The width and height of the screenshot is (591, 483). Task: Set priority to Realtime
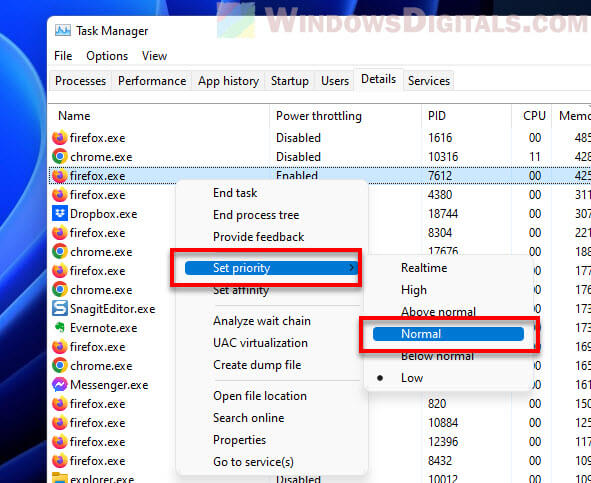click(424, 268)
